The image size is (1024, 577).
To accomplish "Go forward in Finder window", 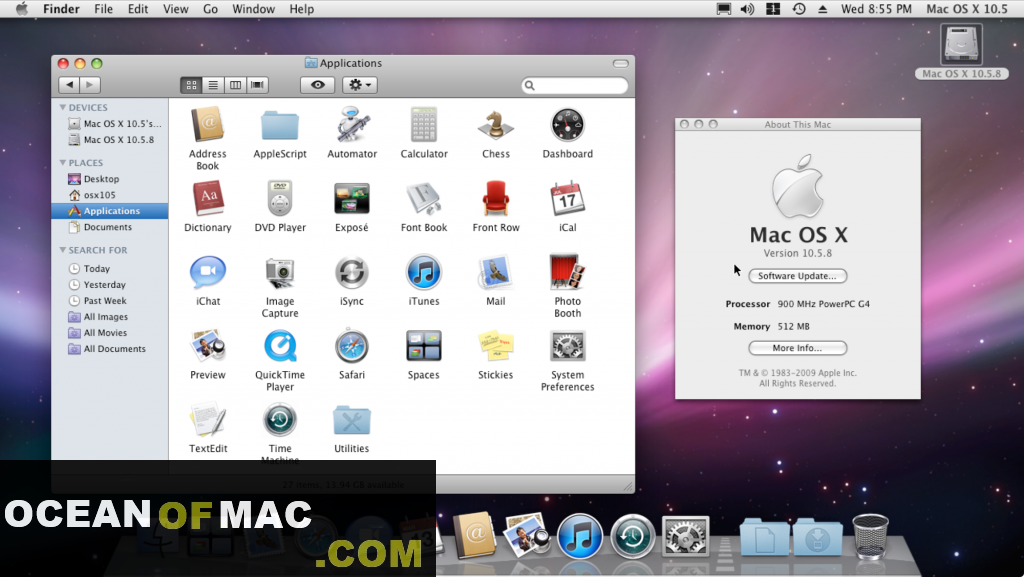I will click(x=90, y=85).
